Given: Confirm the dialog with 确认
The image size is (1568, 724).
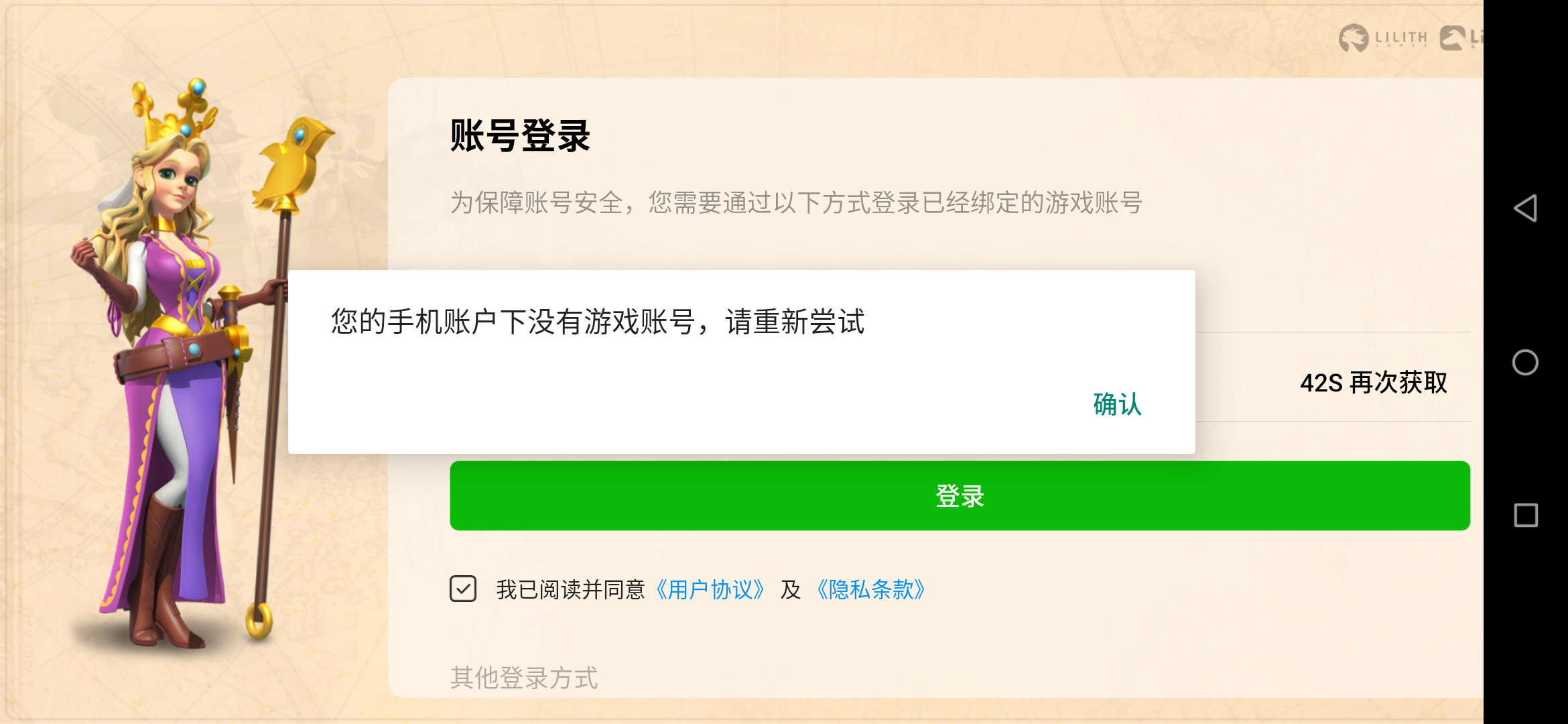Looking at the screenshot, I should point(1117,404).
